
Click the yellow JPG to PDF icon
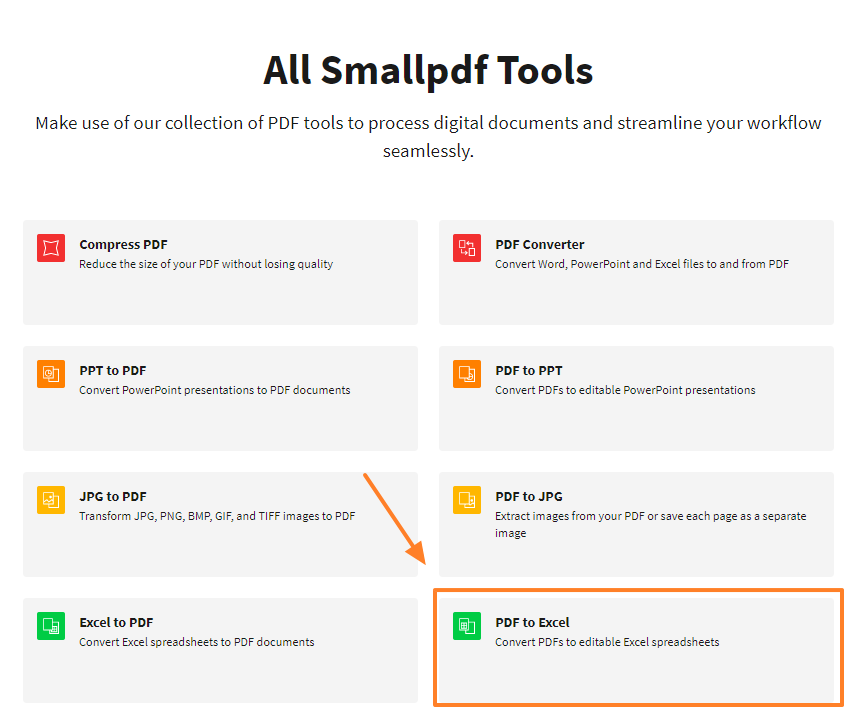pyautogui.click(x=51, y=500)
